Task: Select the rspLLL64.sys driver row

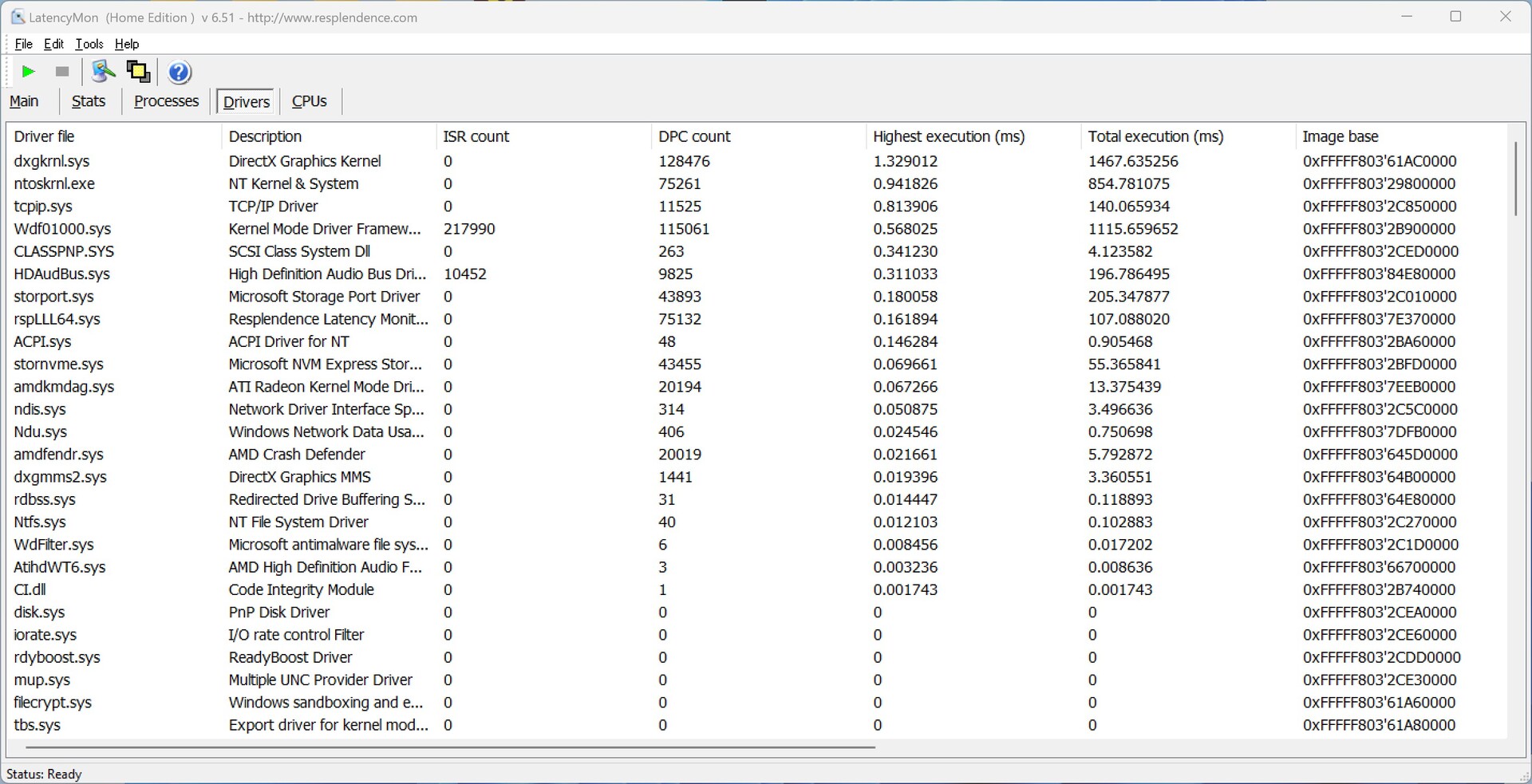Action: pyautogui.click(x=756, y=319)
